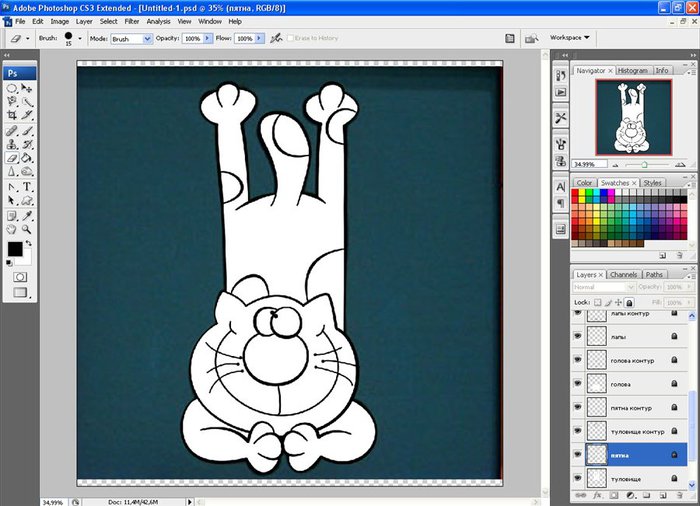The image size is (700, 506).
Task: Switch to the Paths tab
Action: (654, 275)
